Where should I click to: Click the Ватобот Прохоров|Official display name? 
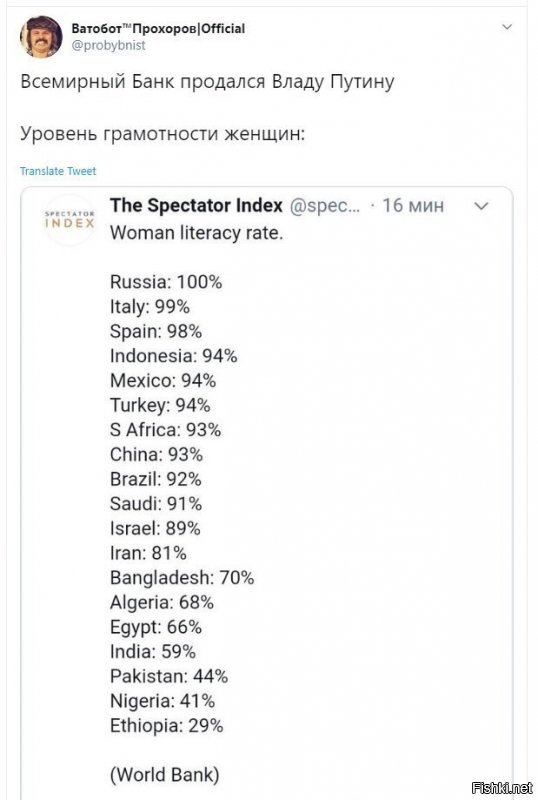158,29
